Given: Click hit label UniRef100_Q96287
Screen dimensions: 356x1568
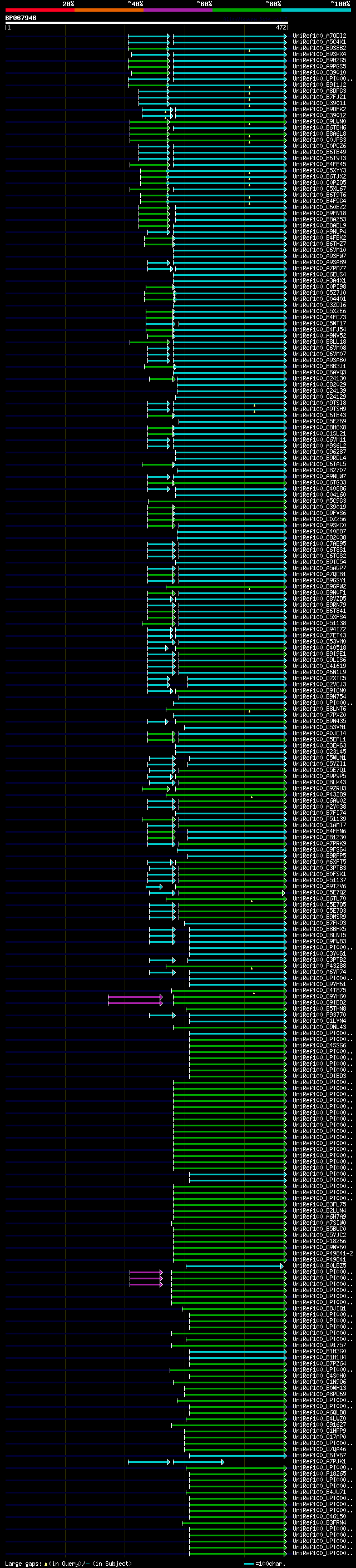Looking at the screenshot, I should [x=319, y=452].
